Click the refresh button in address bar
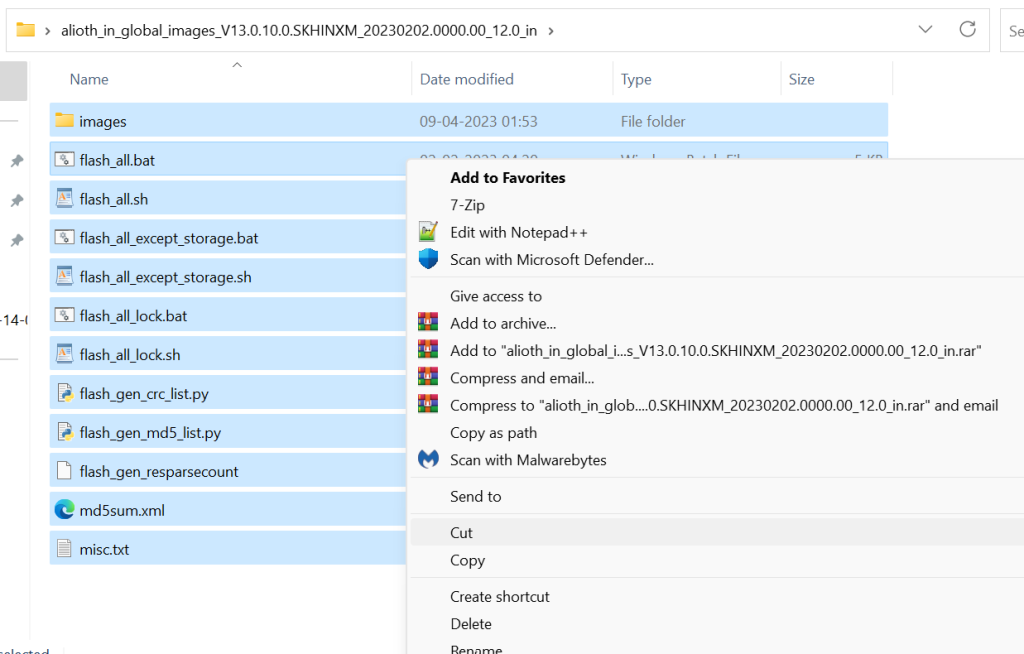 (x=967, y=30)
